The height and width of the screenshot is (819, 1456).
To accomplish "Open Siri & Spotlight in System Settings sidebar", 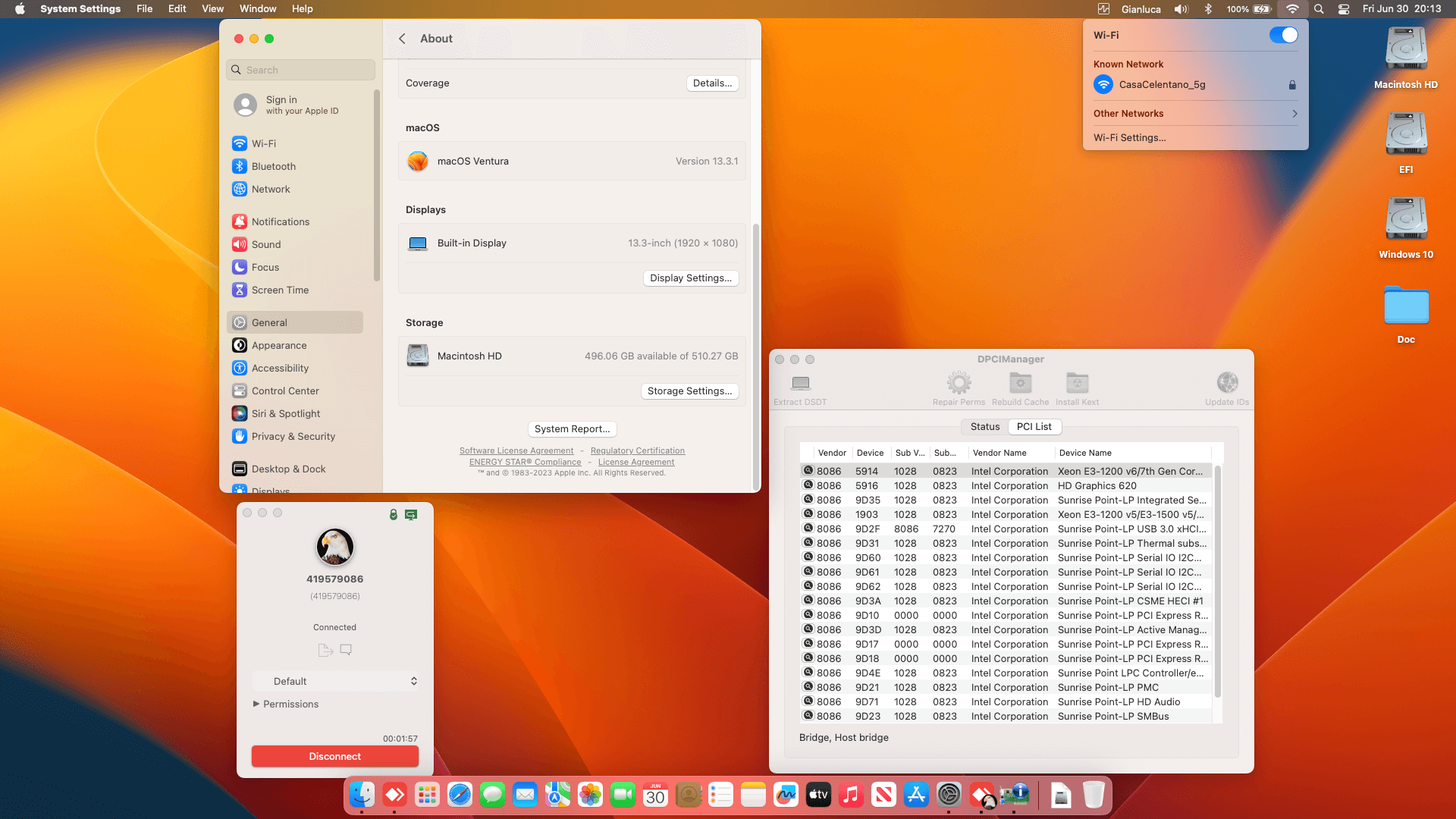I will (x=294, y=413).
